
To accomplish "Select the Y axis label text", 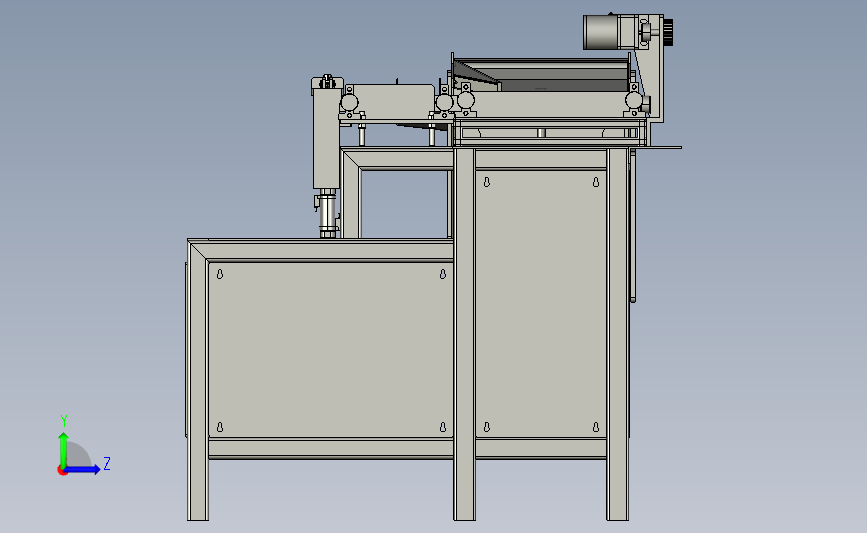I will pyautogui.click(x=64, y=421).
